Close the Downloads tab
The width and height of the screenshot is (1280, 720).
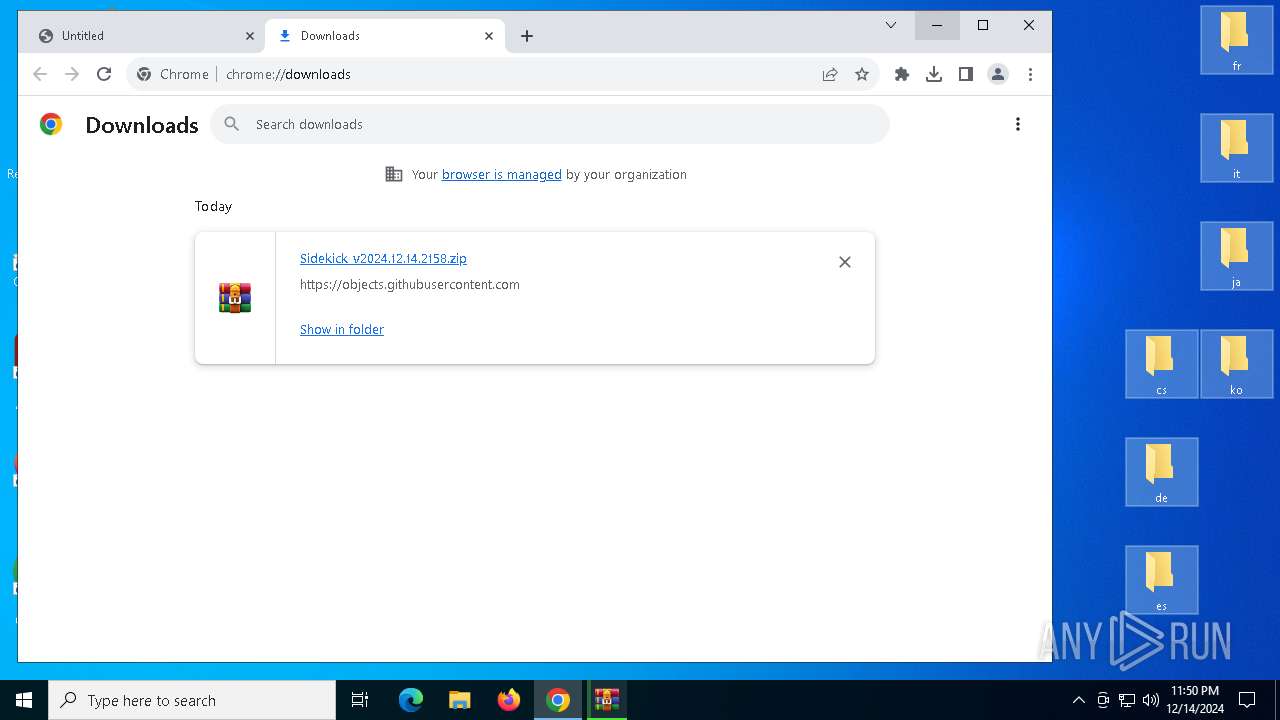pyautogui.click(x=489, y=36)
